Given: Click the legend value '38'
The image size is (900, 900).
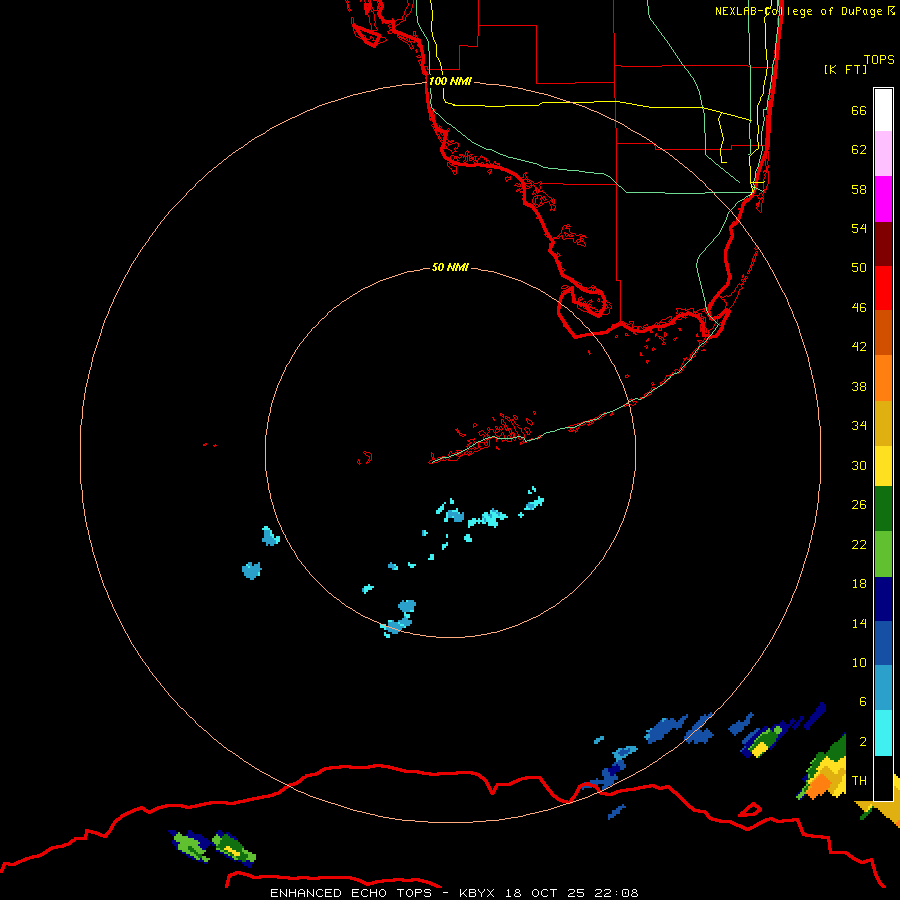Looking at the screenshot, I should [859, 386].
